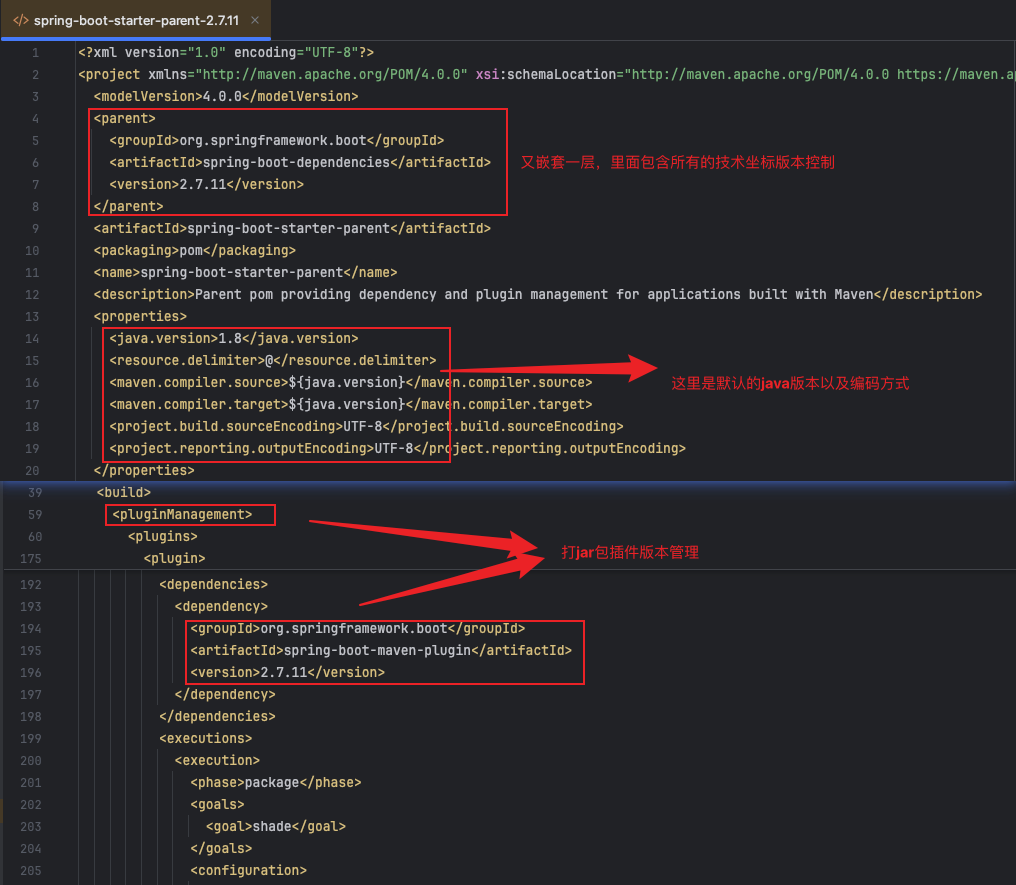Click the closing </properties> tag
The image size is (1016, 885).
click(144, 471)
